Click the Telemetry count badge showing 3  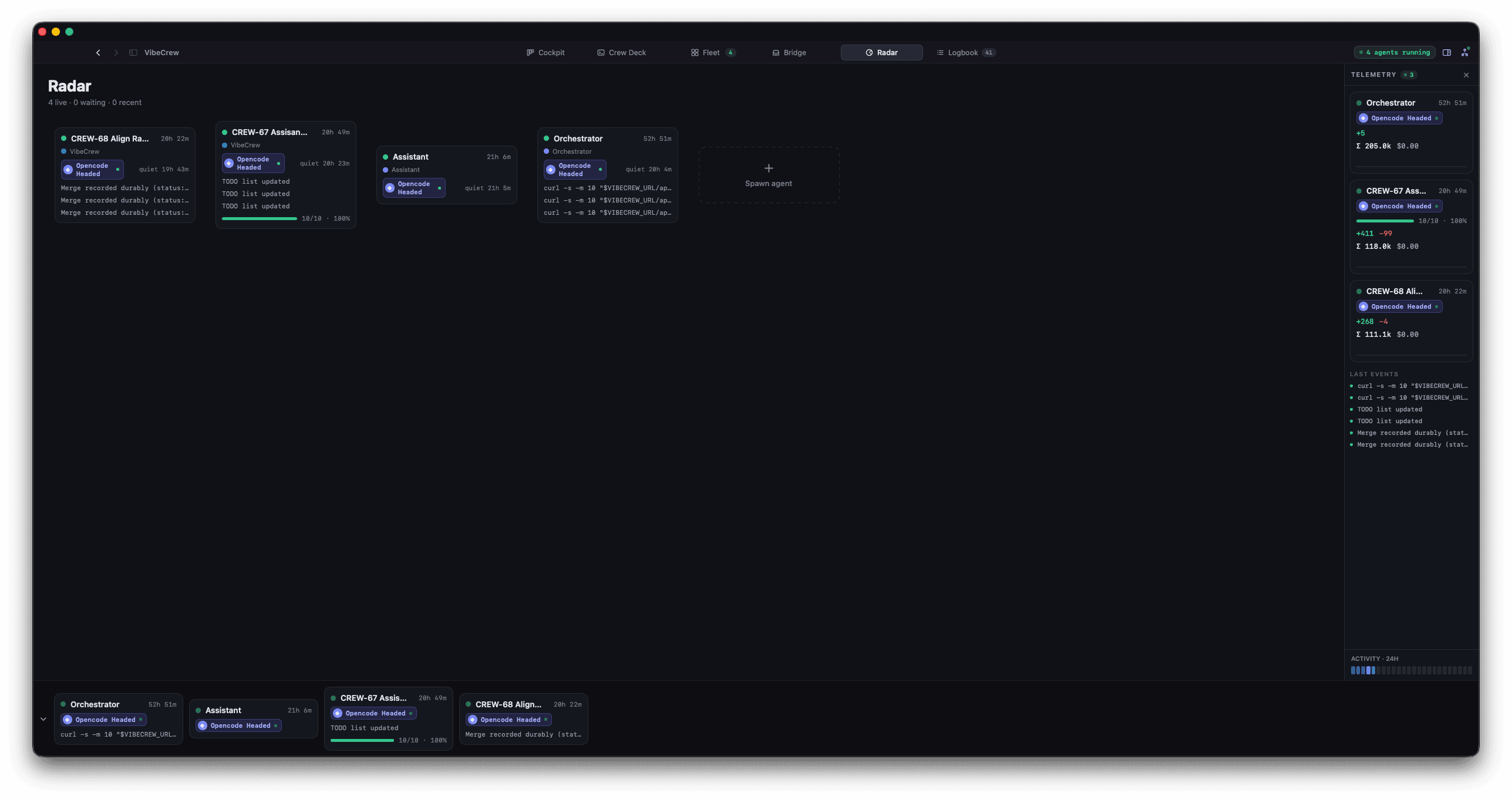tap(1409, 75)
